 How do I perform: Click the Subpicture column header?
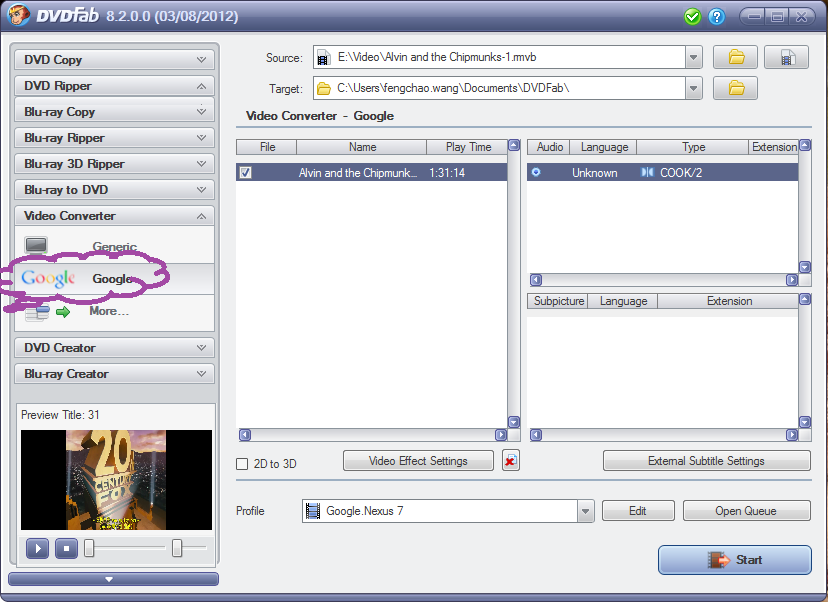pos(558,301)
